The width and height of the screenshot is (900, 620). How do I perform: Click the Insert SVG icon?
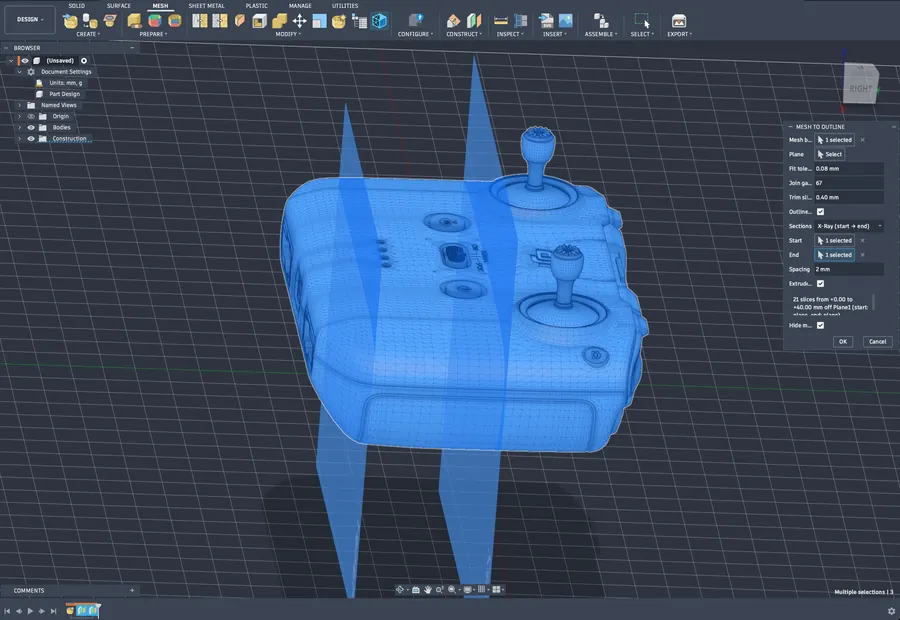point(546,21)
